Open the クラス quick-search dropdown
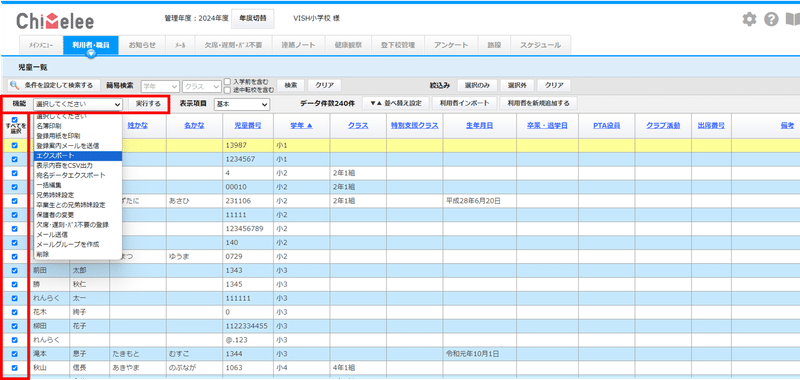This screenshot has height=380, width=800. 202,86
